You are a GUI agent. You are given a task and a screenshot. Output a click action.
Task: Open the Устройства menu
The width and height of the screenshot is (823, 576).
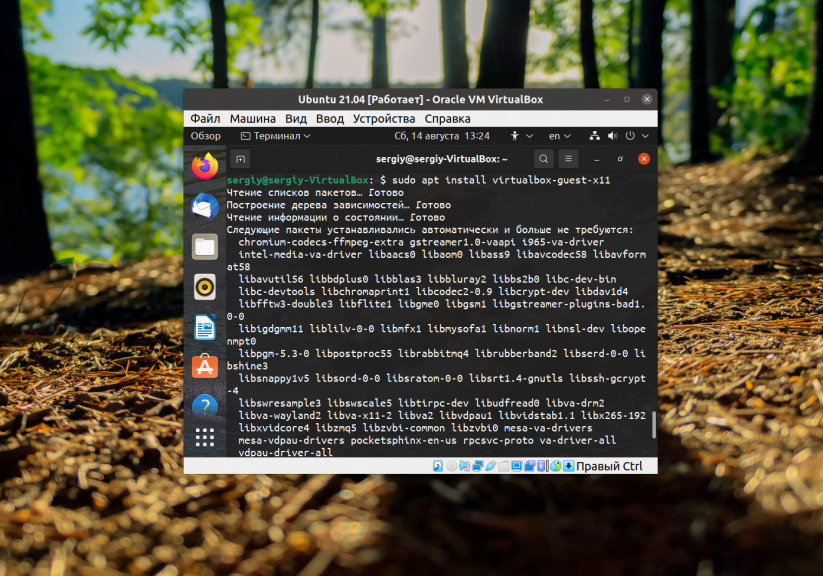(x=384, y=119)
